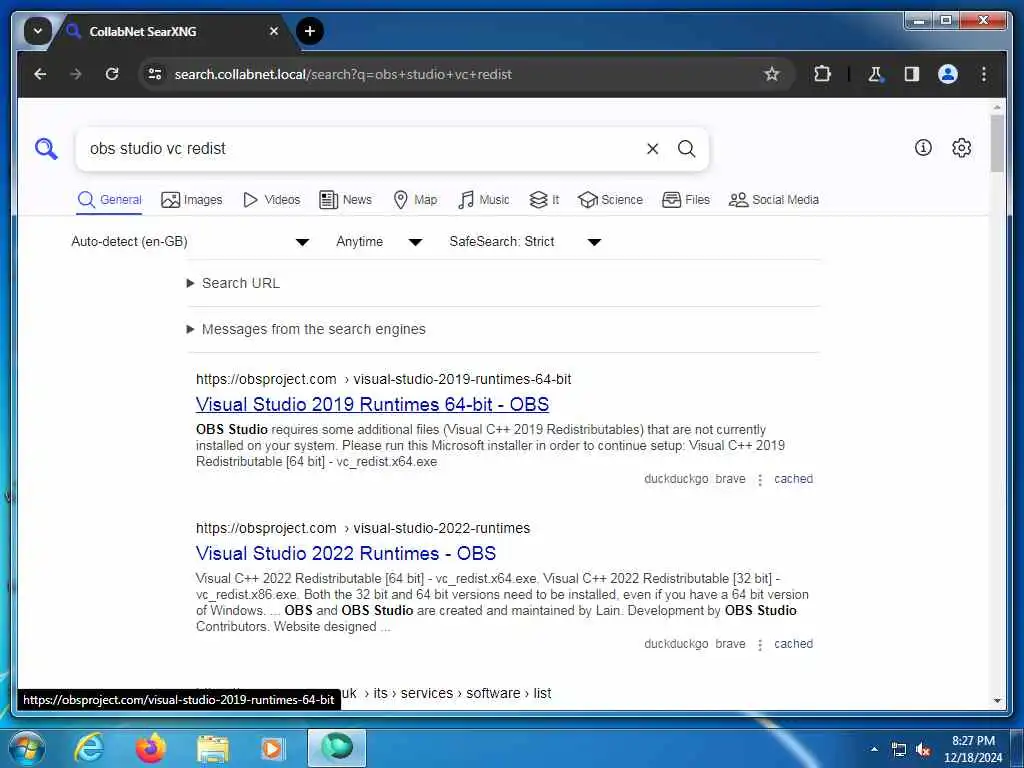Screen dimensions: 1024x768
Task: Open cached copy of 2022 Runtimes result
Action: coord(793,644)
